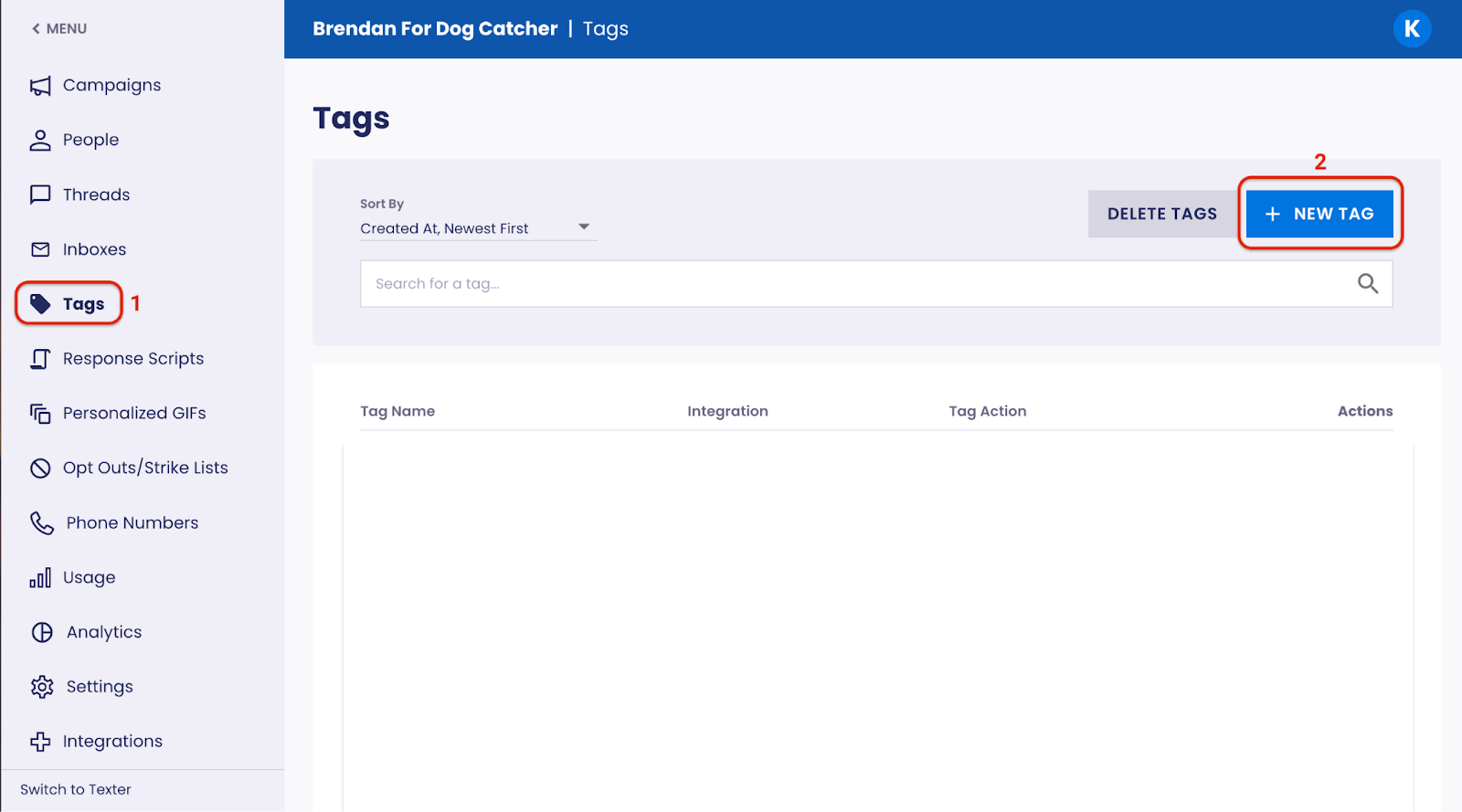1462x812 pixels.
Task: Go to Analytics section
Action: click(104, 632)
